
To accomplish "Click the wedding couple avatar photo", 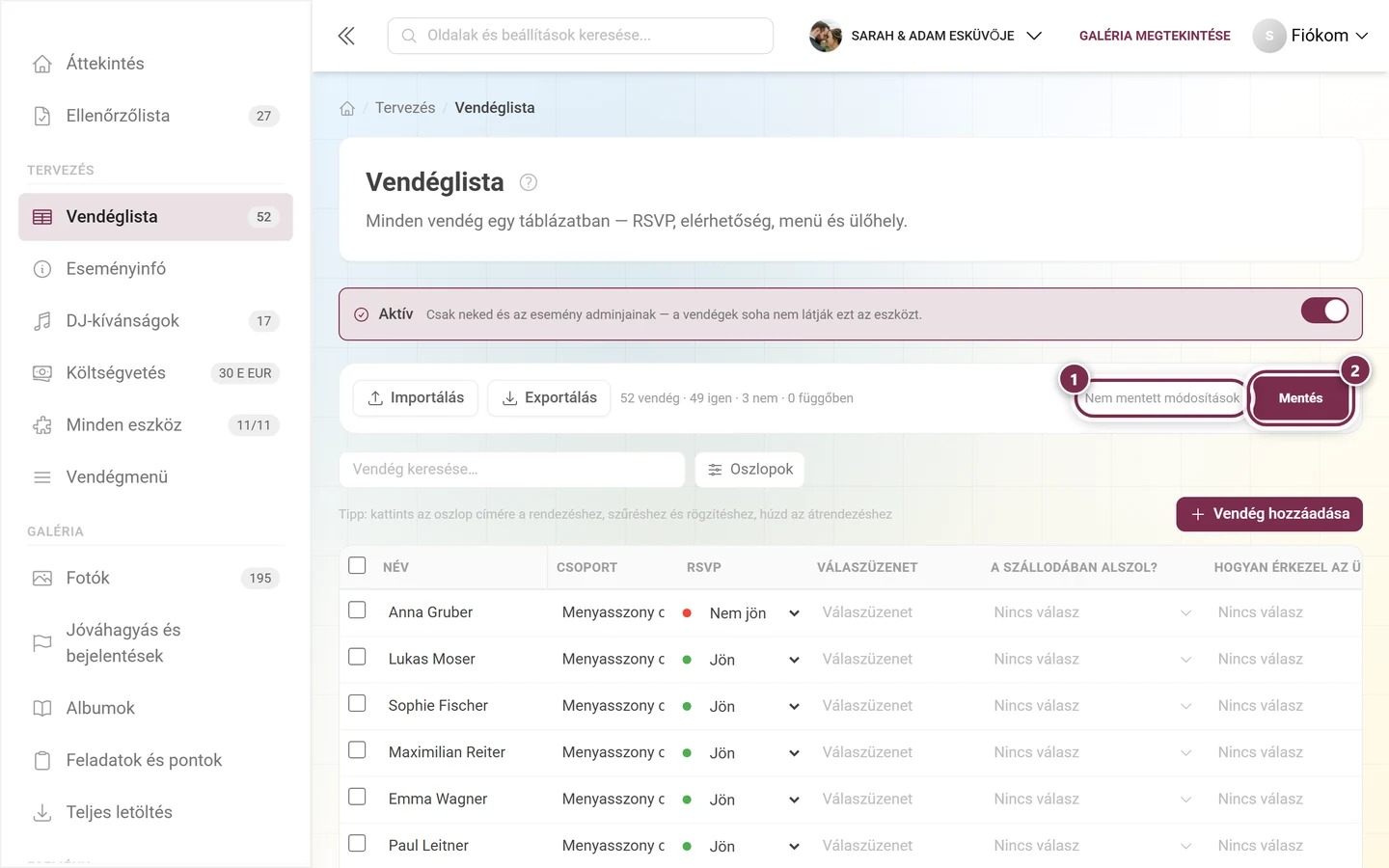I will (x=826, y=36).
